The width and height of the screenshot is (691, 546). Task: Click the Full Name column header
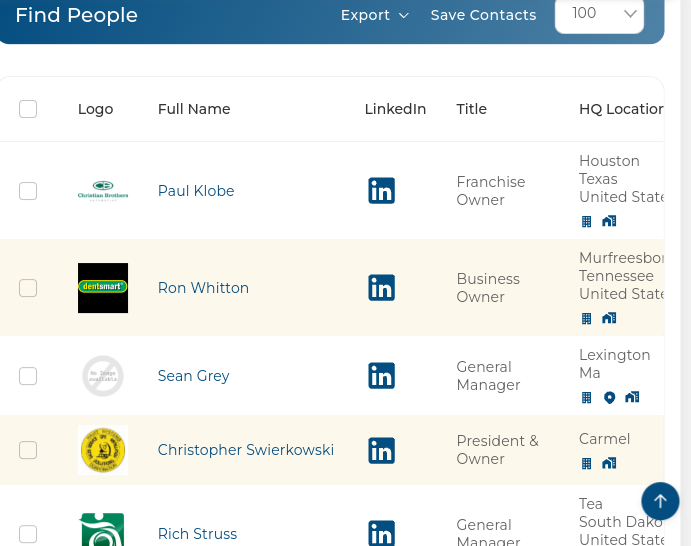click(x=194, y=109)
